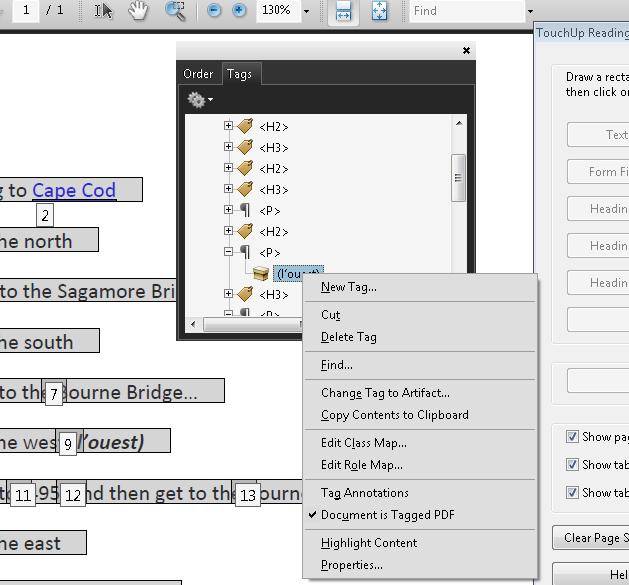Screen dimensions: 629x585
Task: Enable scrolling page fit-width mode
Action: 343,11
